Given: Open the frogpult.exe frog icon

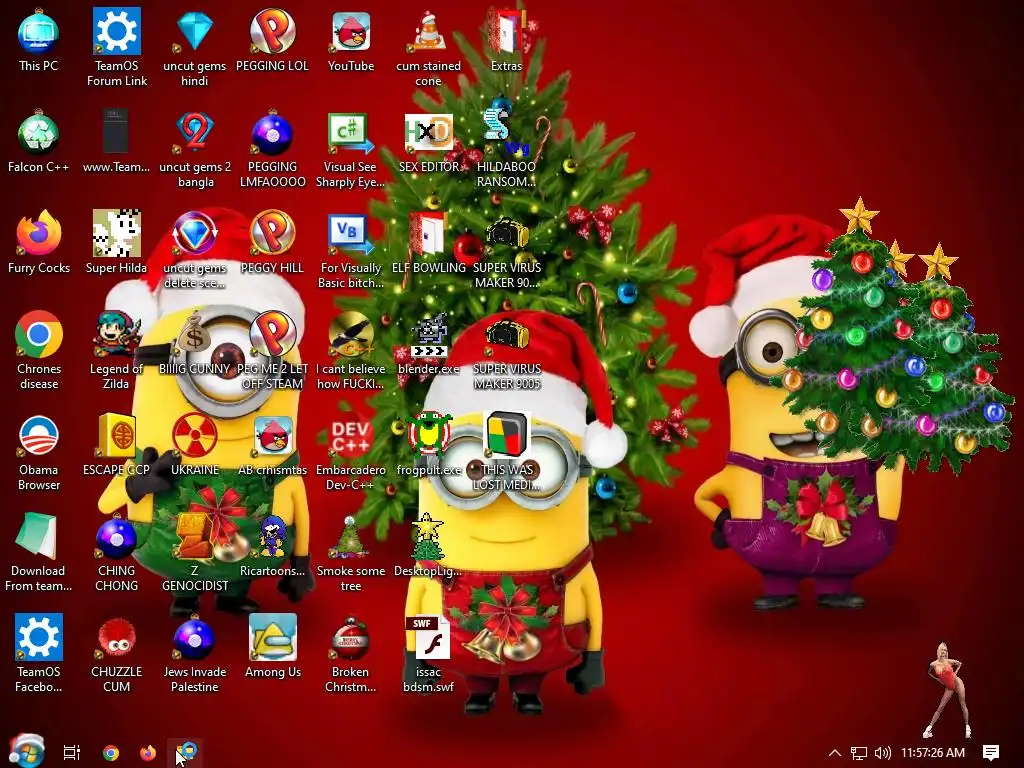Looking at the screenshot, I should pos(428,434).
